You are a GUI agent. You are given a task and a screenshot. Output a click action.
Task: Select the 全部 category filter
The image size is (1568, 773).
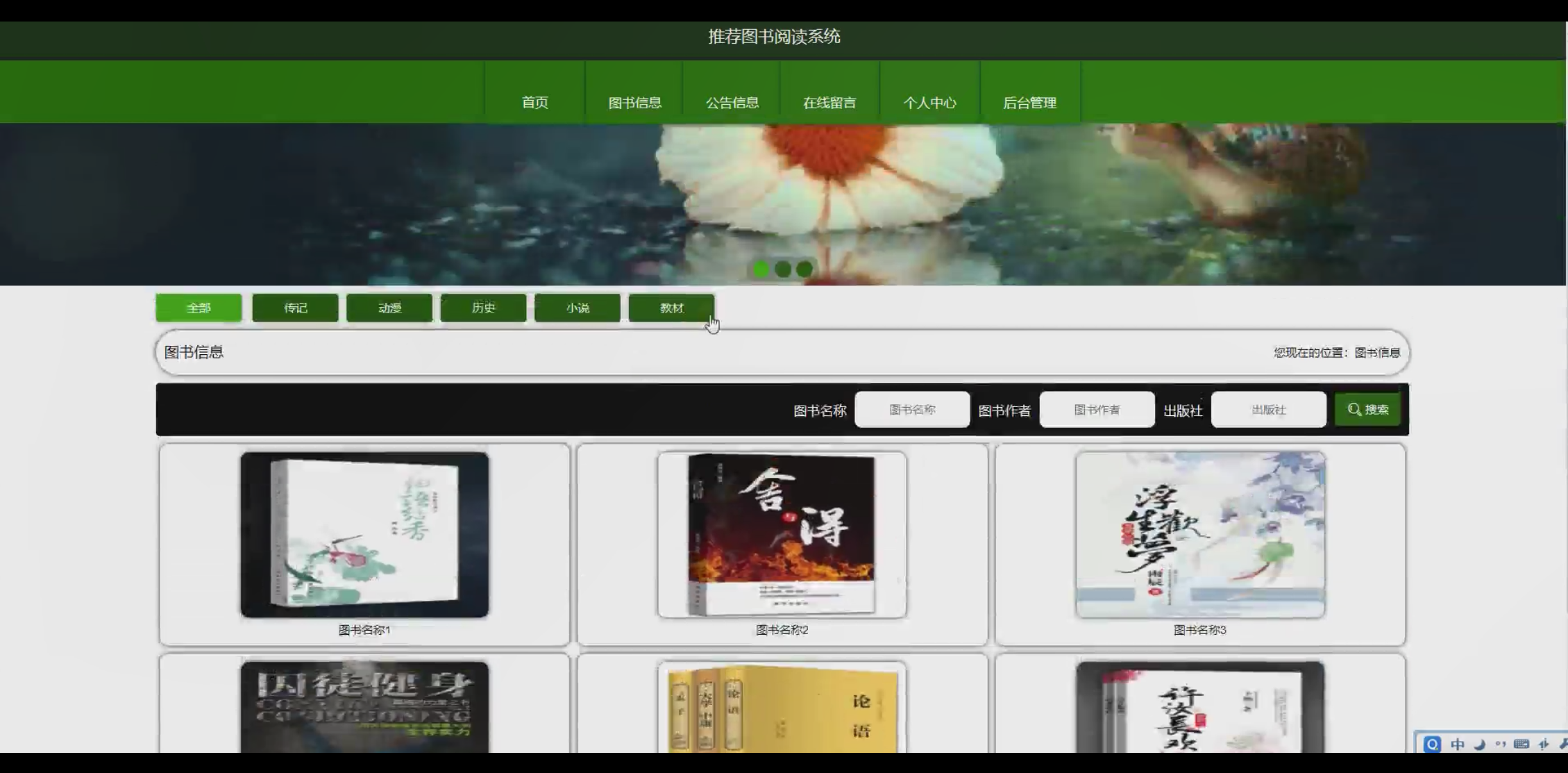pyautogui.click(x=199, y=308)
